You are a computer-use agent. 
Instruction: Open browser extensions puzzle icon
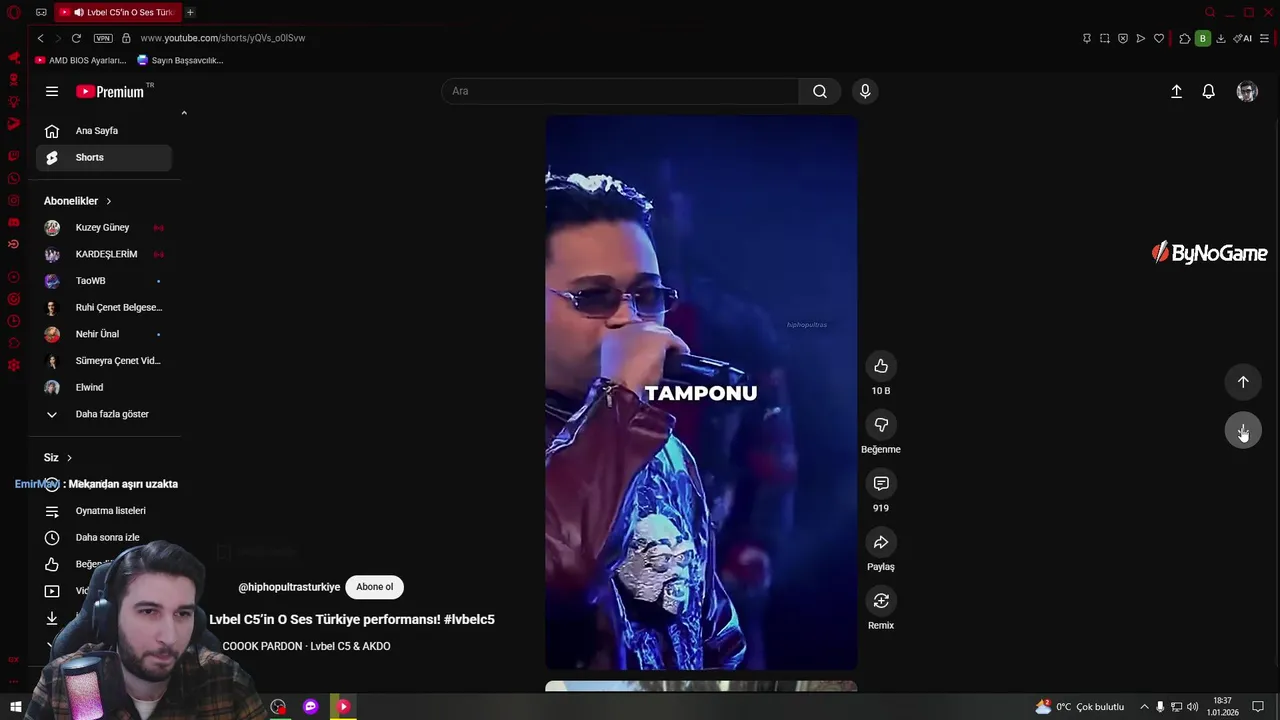point(1184,38)
